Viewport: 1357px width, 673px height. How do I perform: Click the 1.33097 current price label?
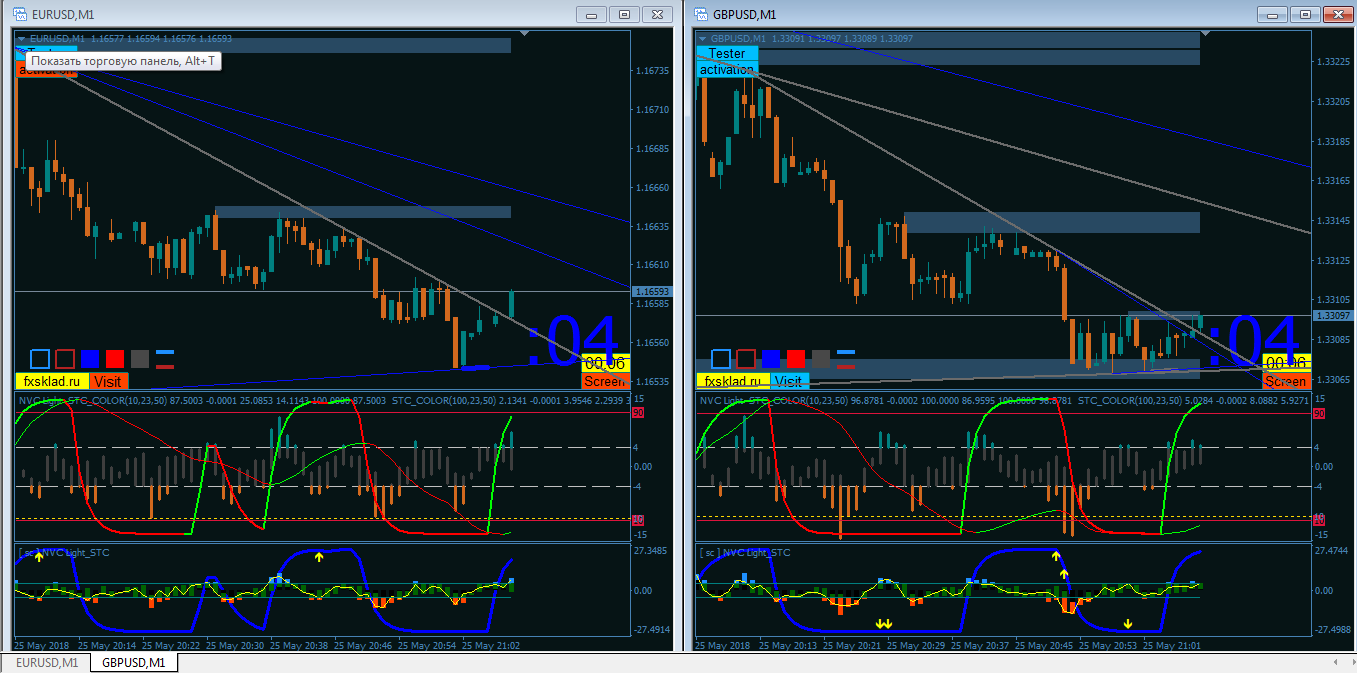[x=1333, y=316]
